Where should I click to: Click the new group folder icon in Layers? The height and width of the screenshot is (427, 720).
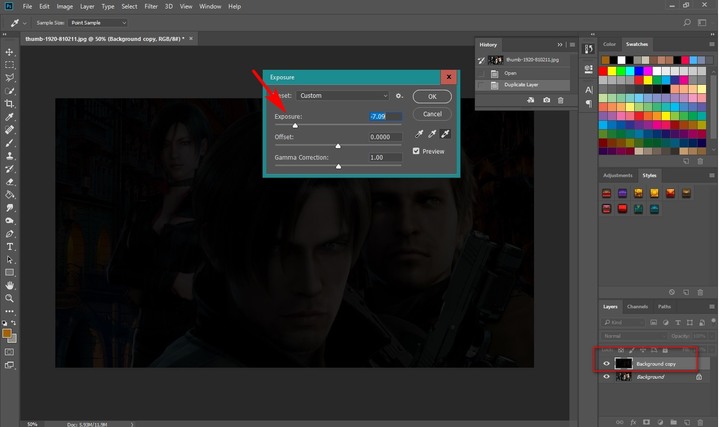click(673, 422)
